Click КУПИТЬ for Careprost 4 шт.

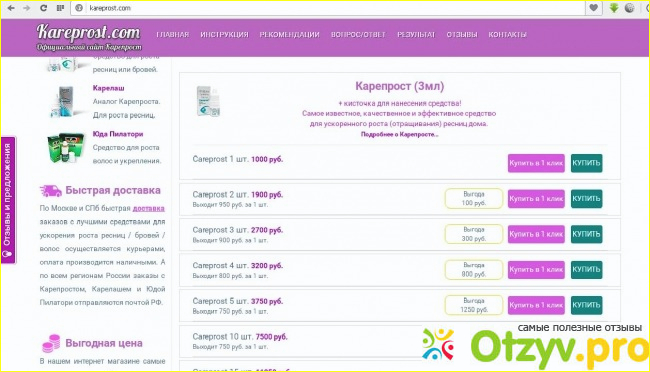[586, 270]
